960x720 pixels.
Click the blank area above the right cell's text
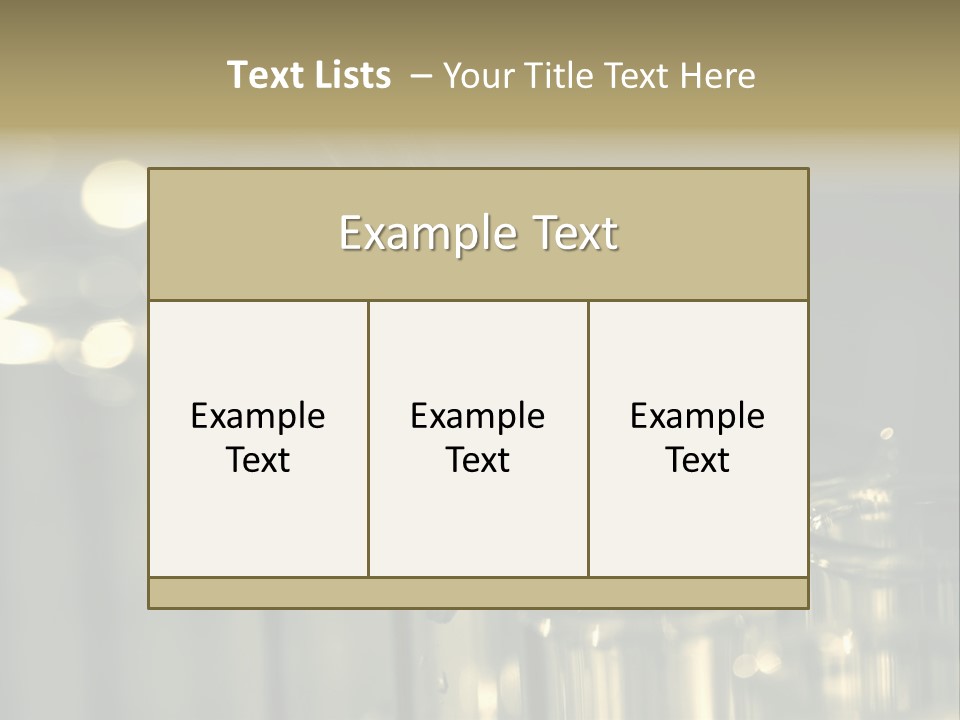point(697,345)
